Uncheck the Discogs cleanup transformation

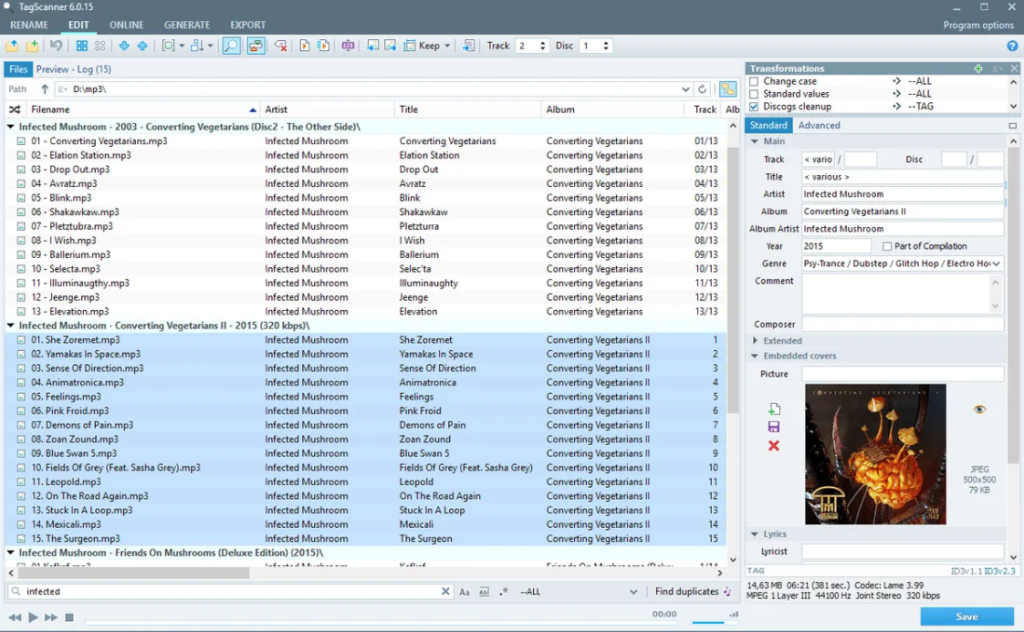coord(754,106)
